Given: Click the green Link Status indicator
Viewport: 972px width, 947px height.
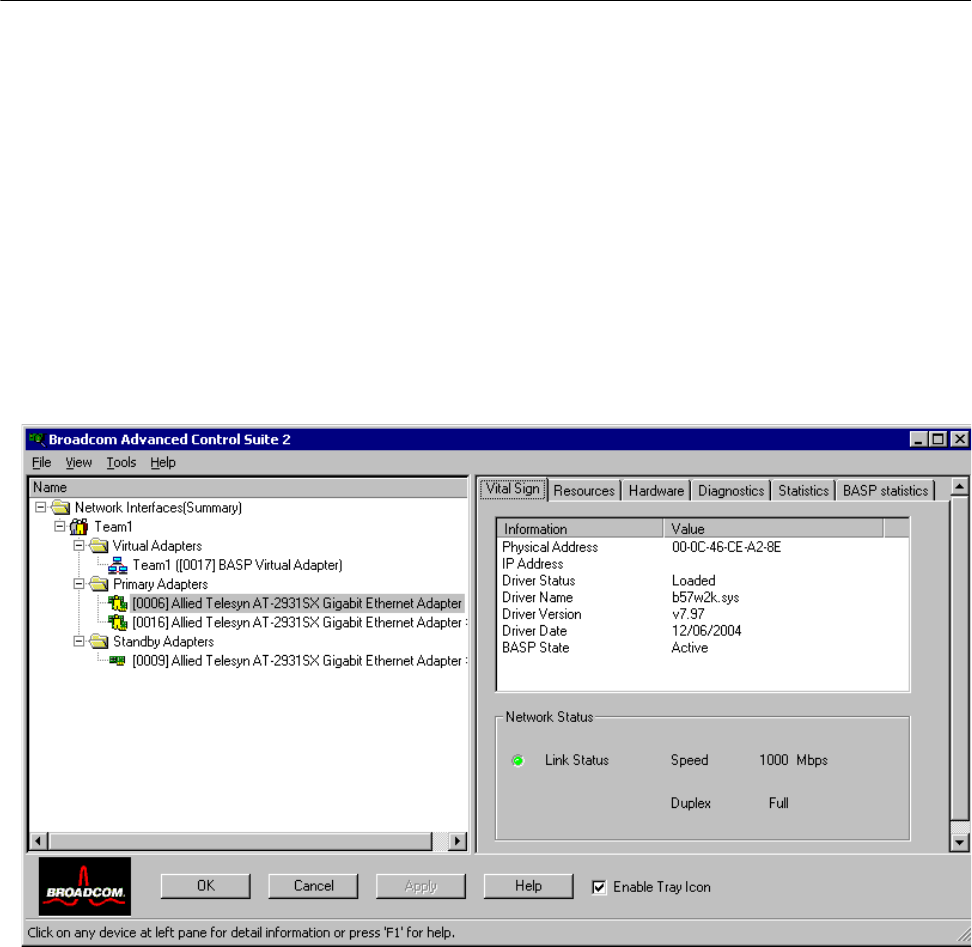Looking at the screenshot, I should pos(518,761).
